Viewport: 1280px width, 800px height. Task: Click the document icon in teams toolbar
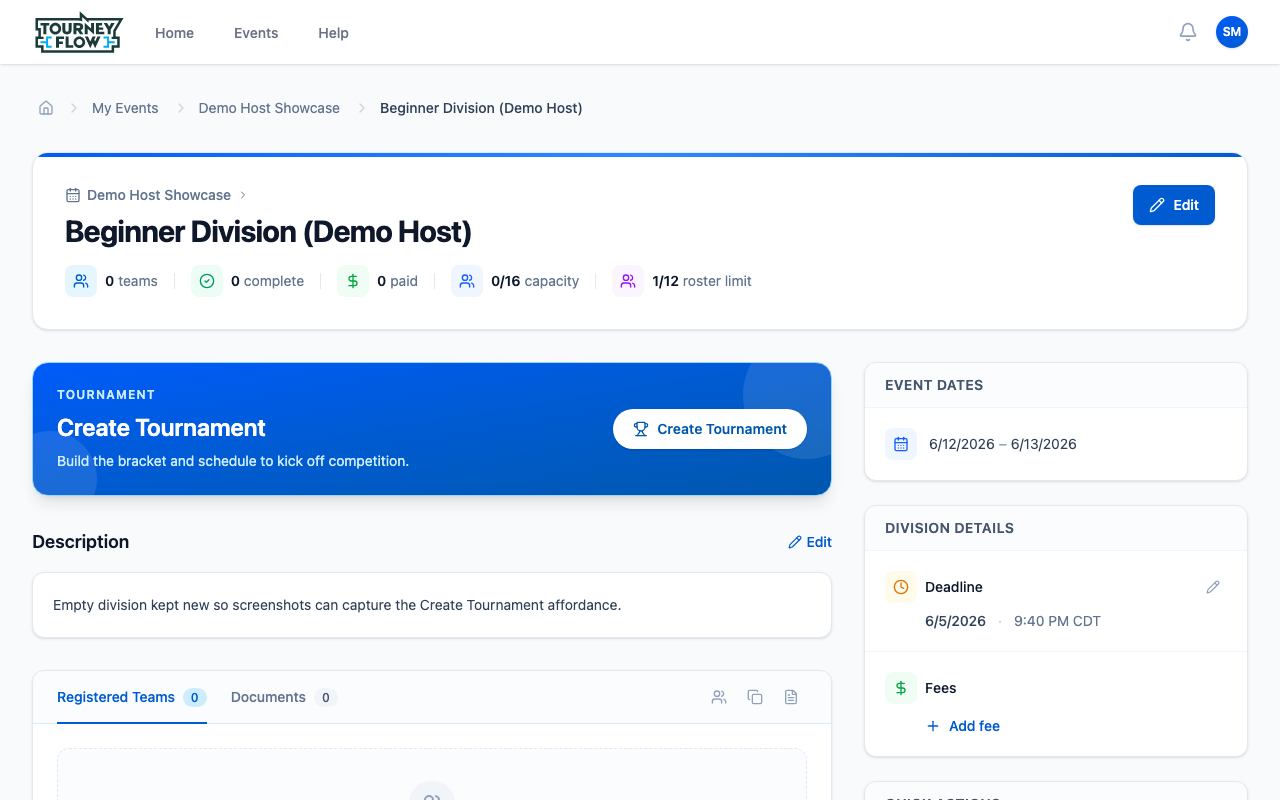pos(791,697)
